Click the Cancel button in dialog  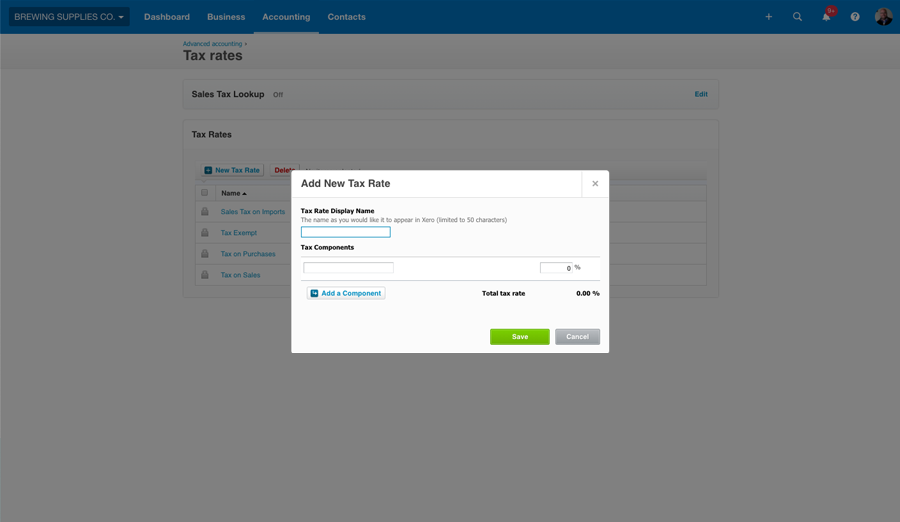pyautogui.click(x=577, y=337)
